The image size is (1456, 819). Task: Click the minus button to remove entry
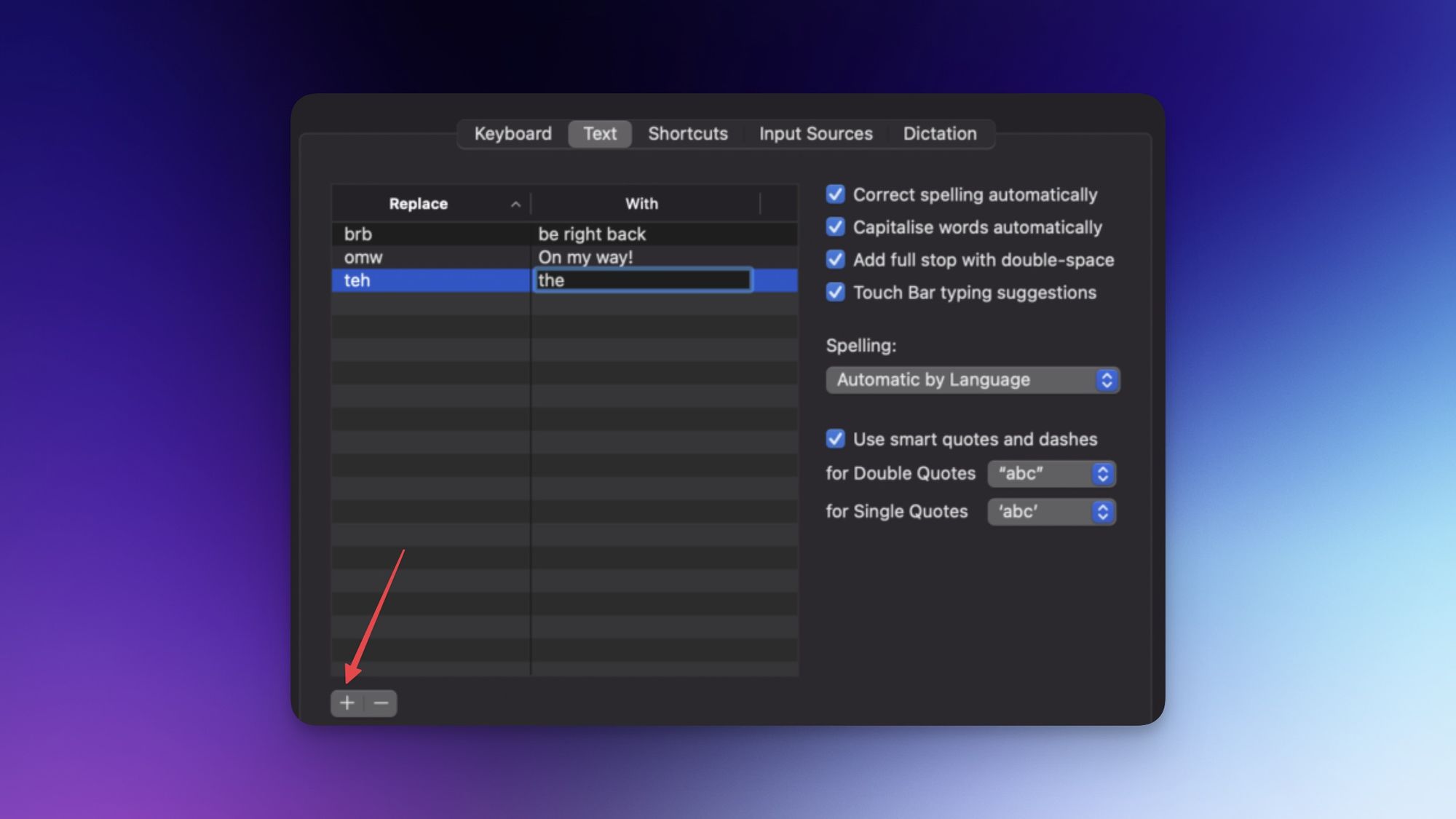381,703
